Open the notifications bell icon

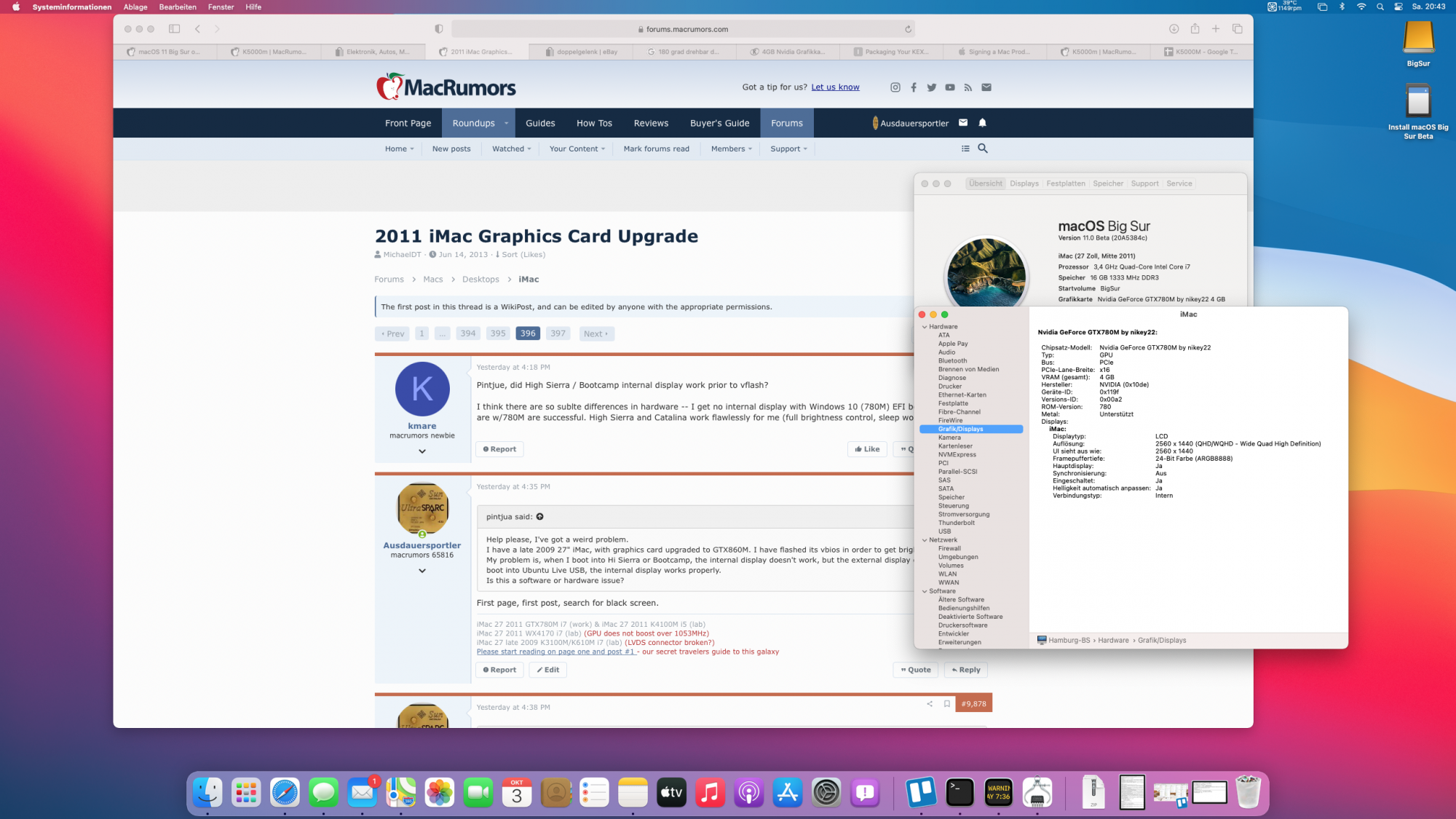(x=982, y=123)
